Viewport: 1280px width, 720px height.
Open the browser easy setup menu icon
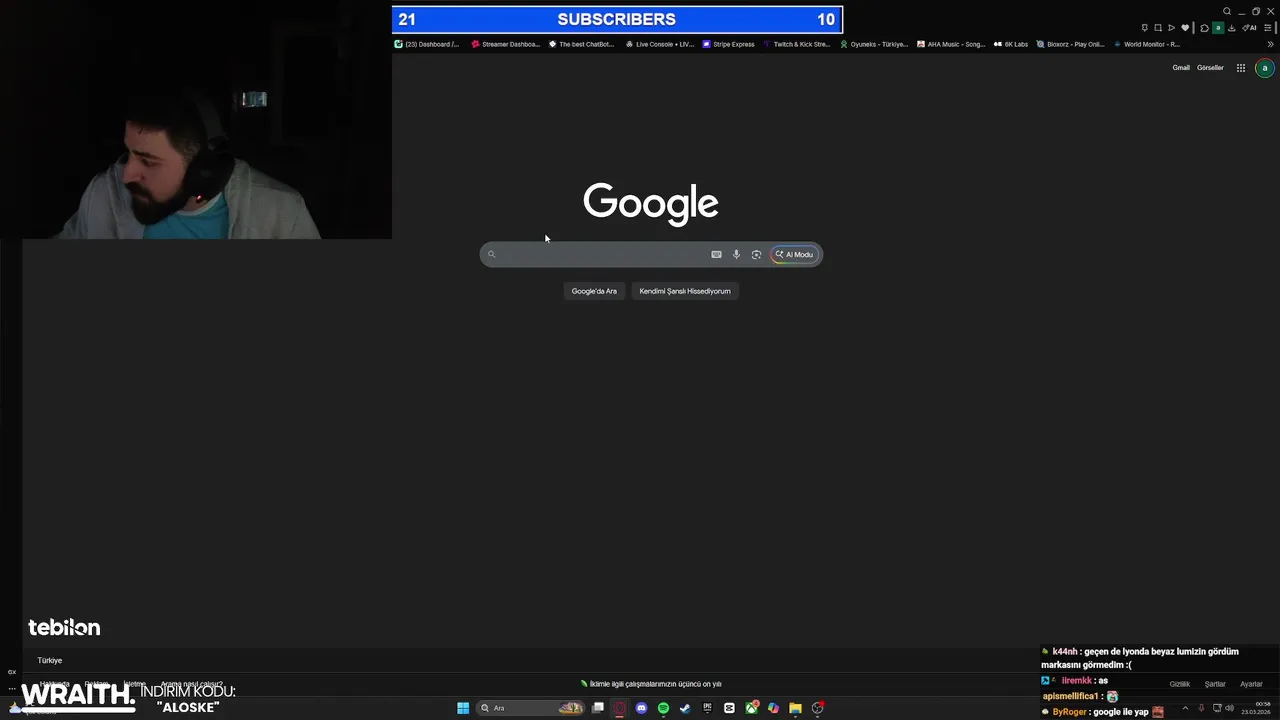pyautogui.click(x=1268, y=27)
